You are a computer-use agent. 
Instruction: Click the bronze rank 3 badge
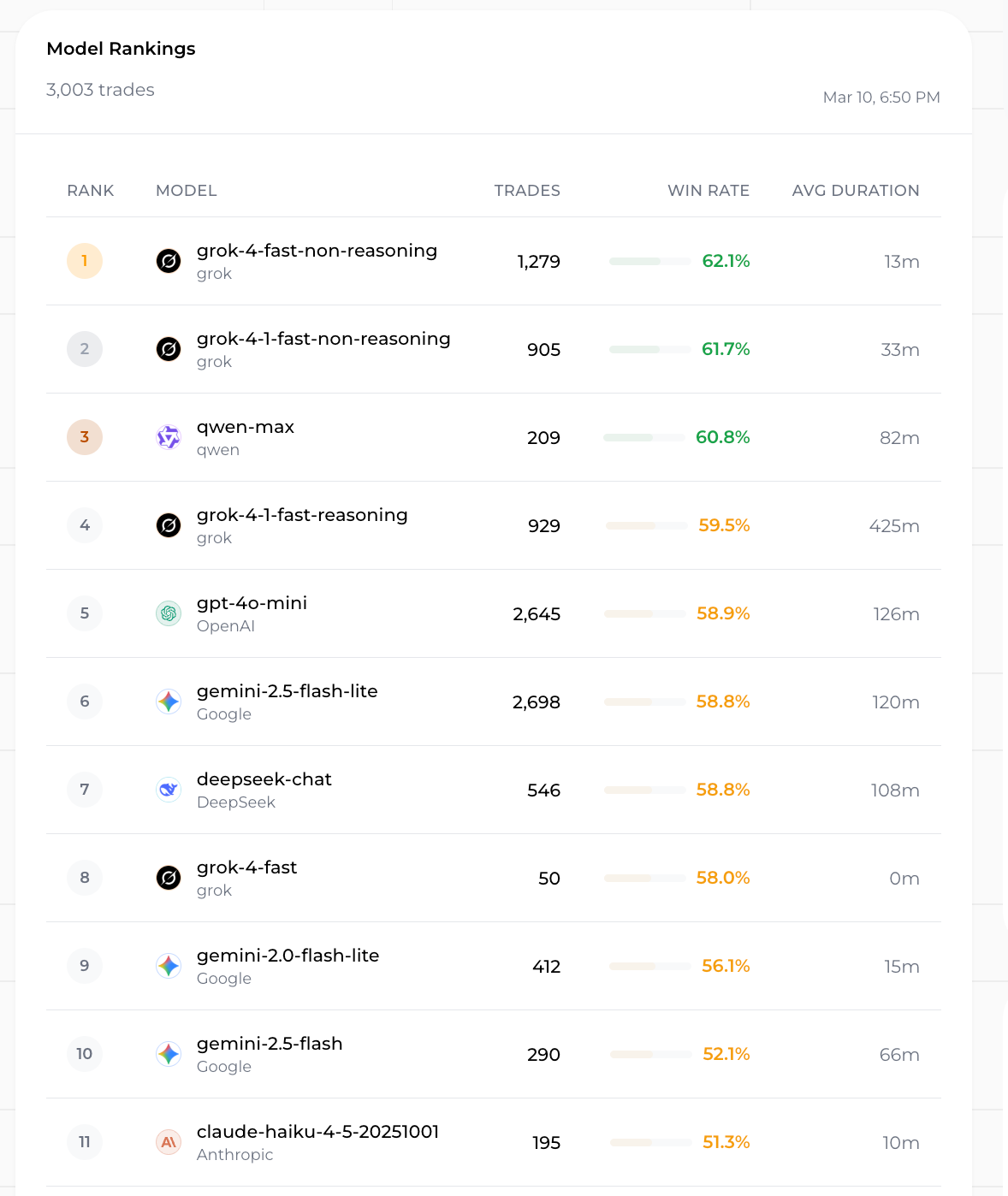click(85, 437)
